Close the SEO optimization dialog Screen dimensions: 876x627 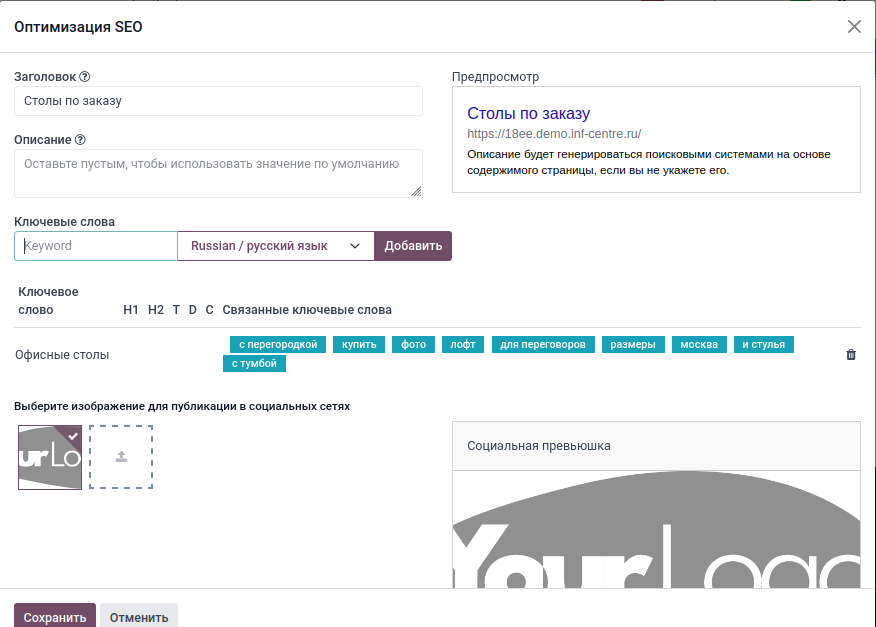pos(854,27)
